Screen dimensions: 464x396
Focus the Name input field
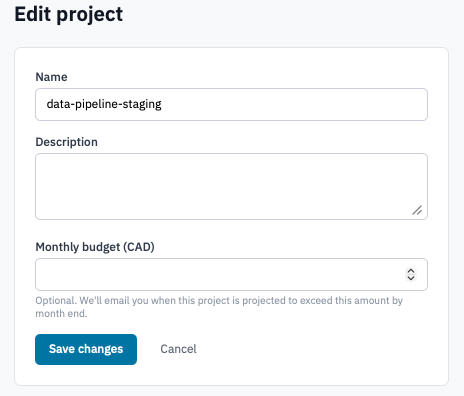coord(231,104)
